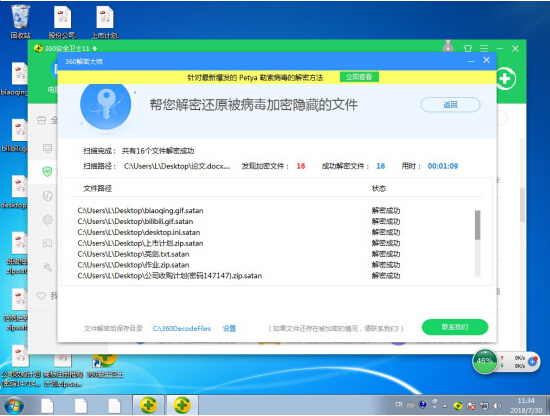Select the game controller icon in sidebar

click(x=47, y=243)
